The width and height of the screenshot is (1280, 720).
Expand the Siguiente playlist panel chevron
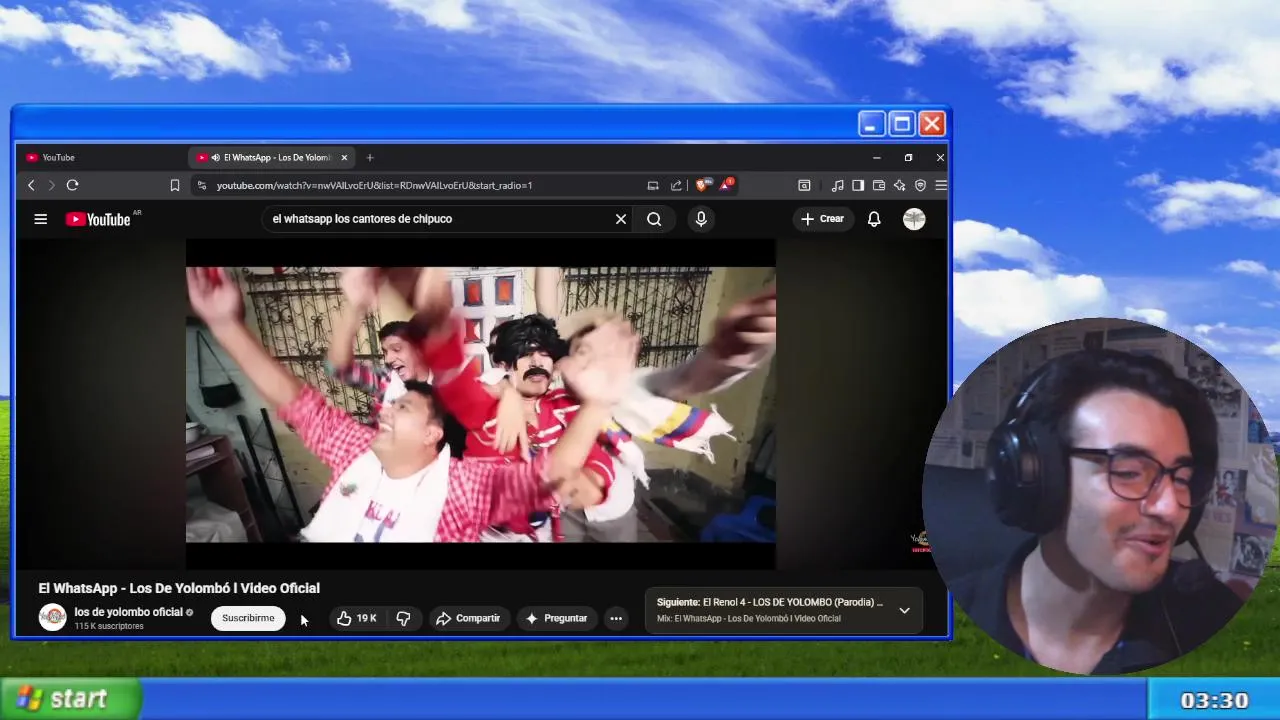pos(904,610)
